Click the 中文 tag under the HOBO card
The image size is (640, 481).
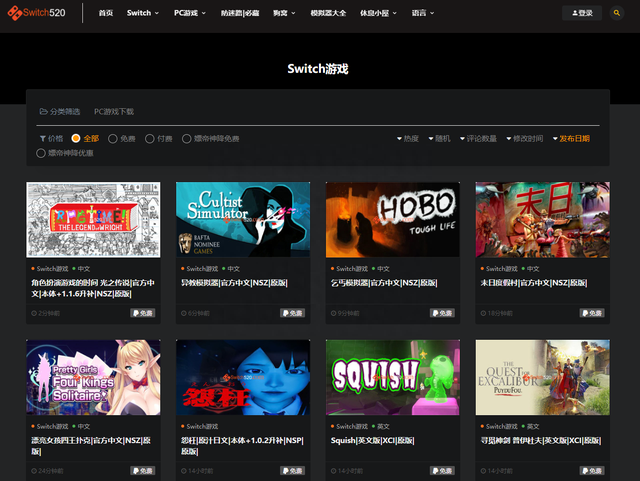click(383, 269)
